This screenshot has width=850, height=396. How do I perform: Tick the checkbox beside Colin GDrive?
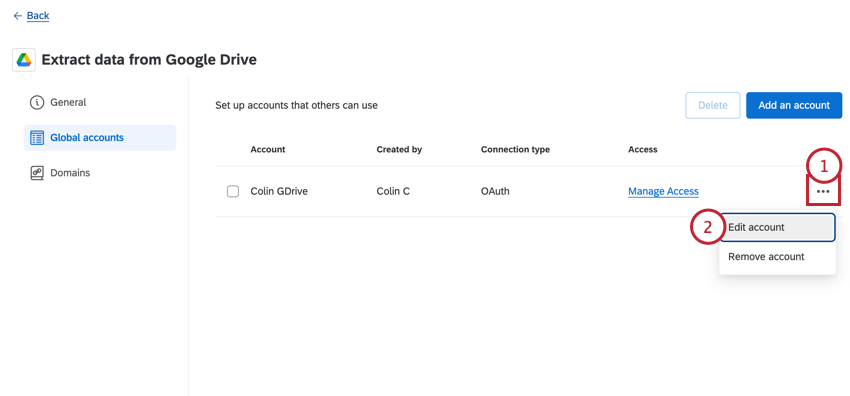pos(233,191)
